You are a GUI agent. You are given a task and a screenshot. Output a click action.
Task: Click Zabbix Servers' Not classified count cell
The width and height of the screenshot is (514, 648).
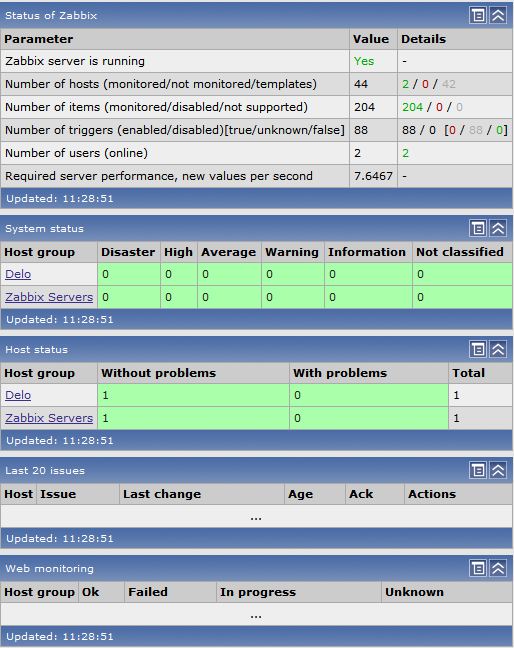coord(462,297)
